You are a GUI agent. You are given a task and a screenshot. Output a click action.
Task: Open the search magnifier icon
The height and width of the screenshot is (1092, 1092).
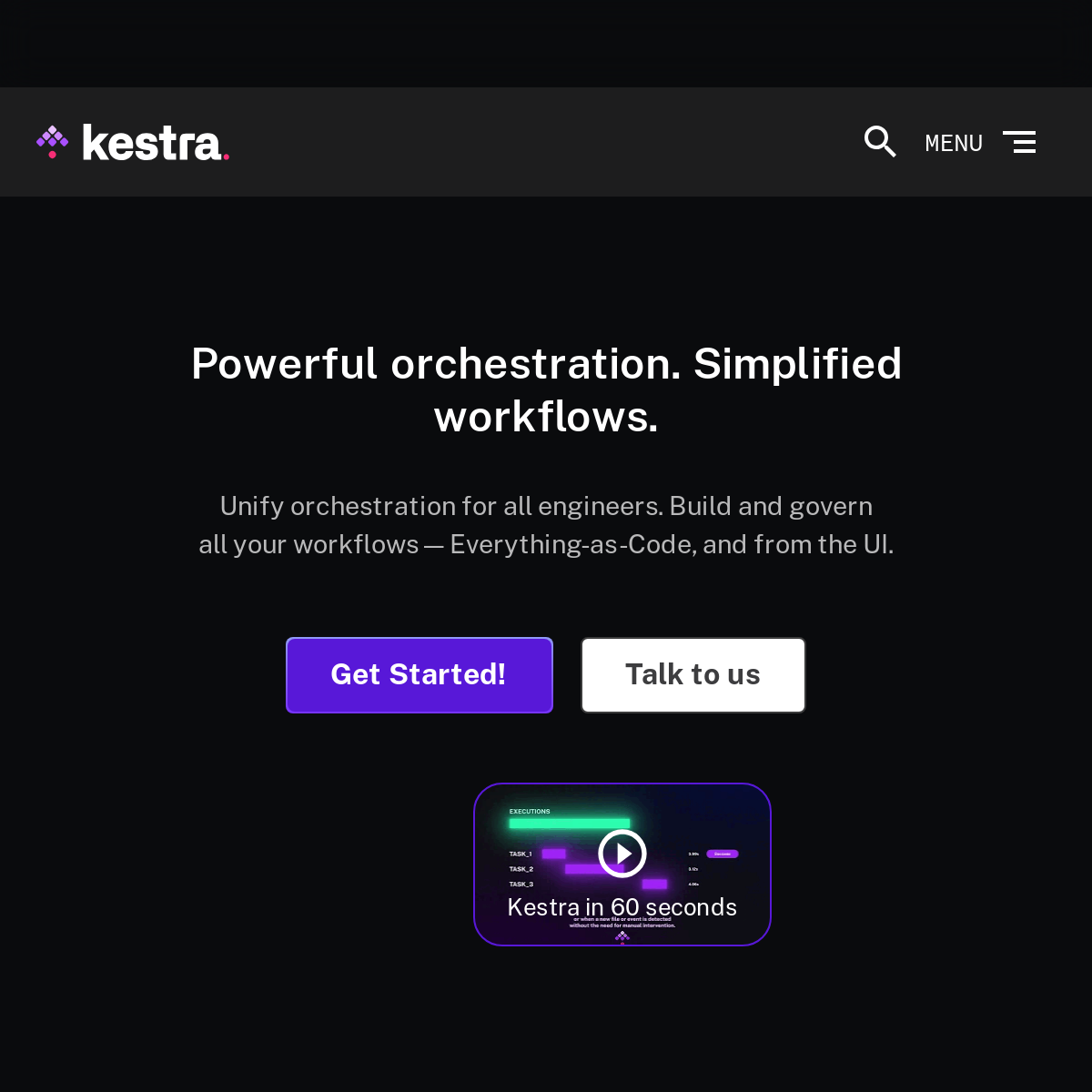coord(880,142)
